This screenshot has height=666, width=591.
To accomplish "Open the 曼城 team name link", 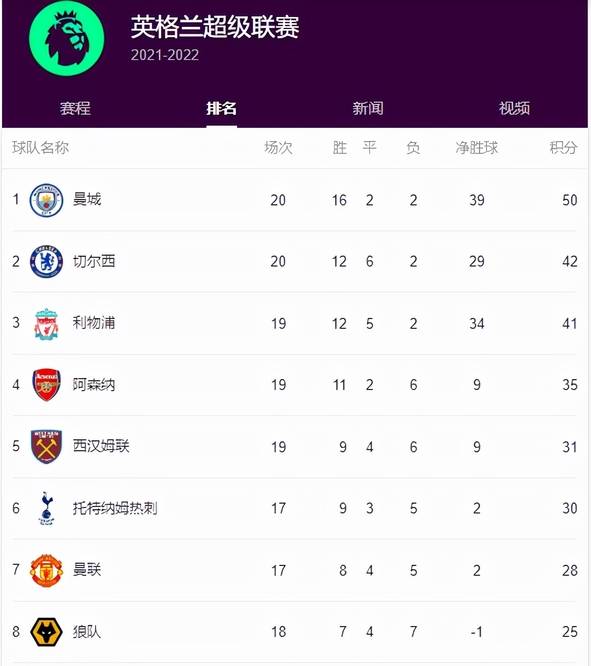I will click(87, 199).
